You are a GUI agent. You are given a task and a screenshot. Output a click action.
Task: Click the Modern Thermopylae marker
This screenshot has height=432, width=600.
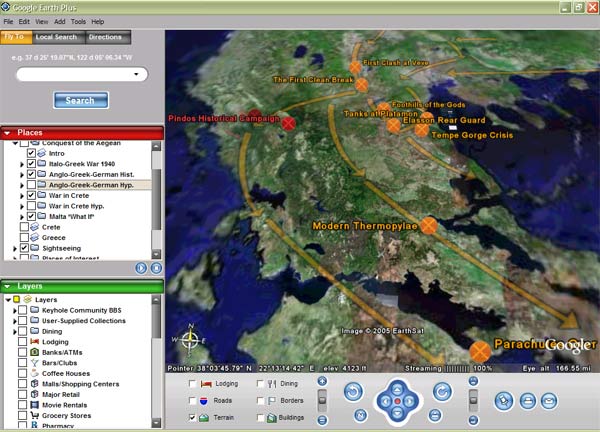pos(429,226)
